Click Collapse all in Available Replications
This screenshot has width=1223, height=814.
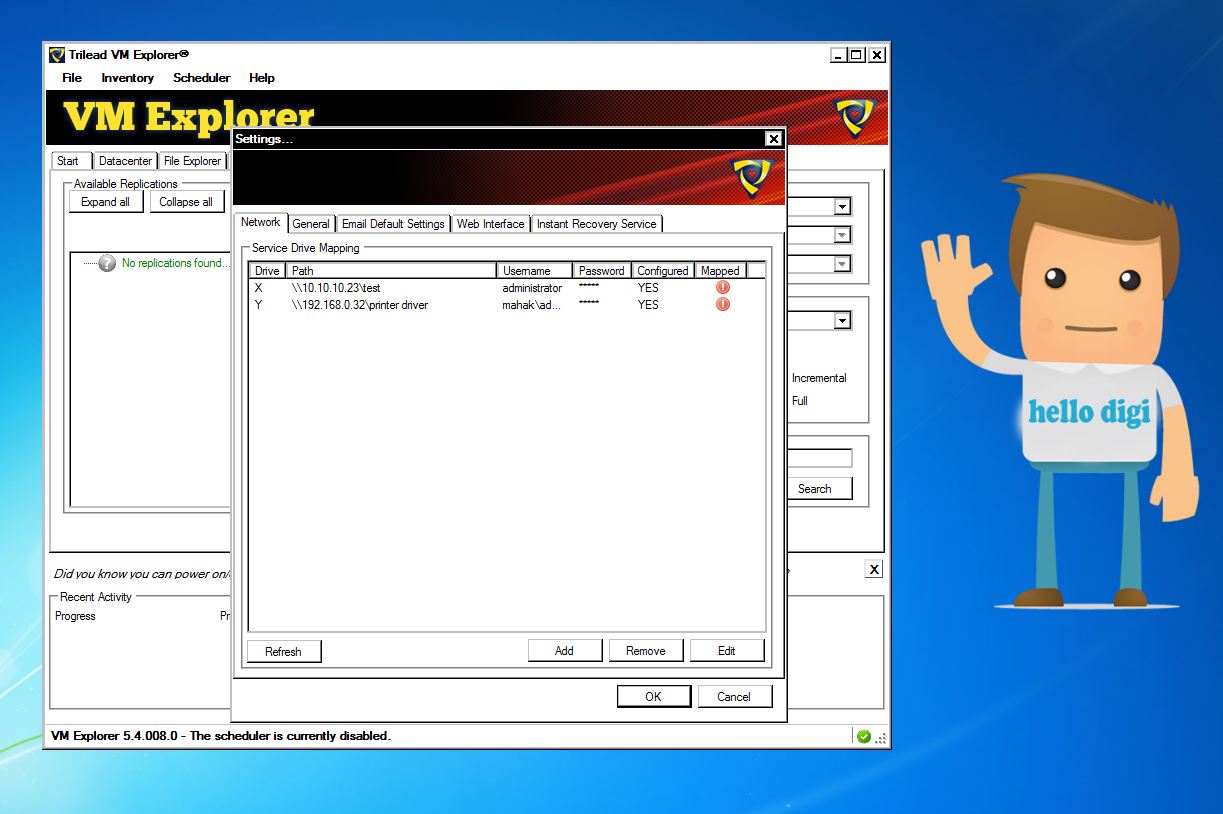point(186,202)
